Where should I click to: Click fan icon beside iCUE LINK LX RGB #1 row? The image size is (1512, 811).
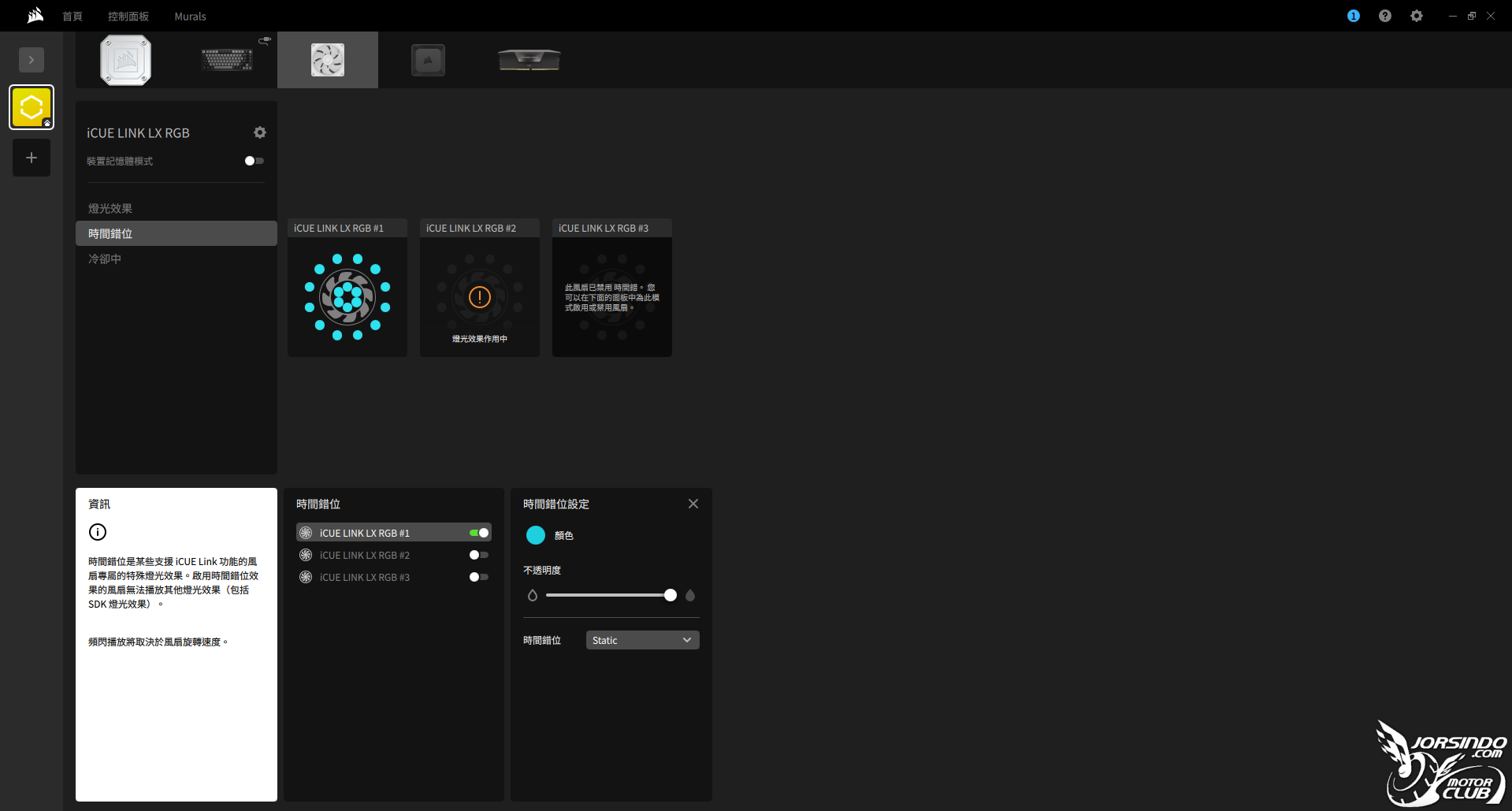click(x=306, y=533)
